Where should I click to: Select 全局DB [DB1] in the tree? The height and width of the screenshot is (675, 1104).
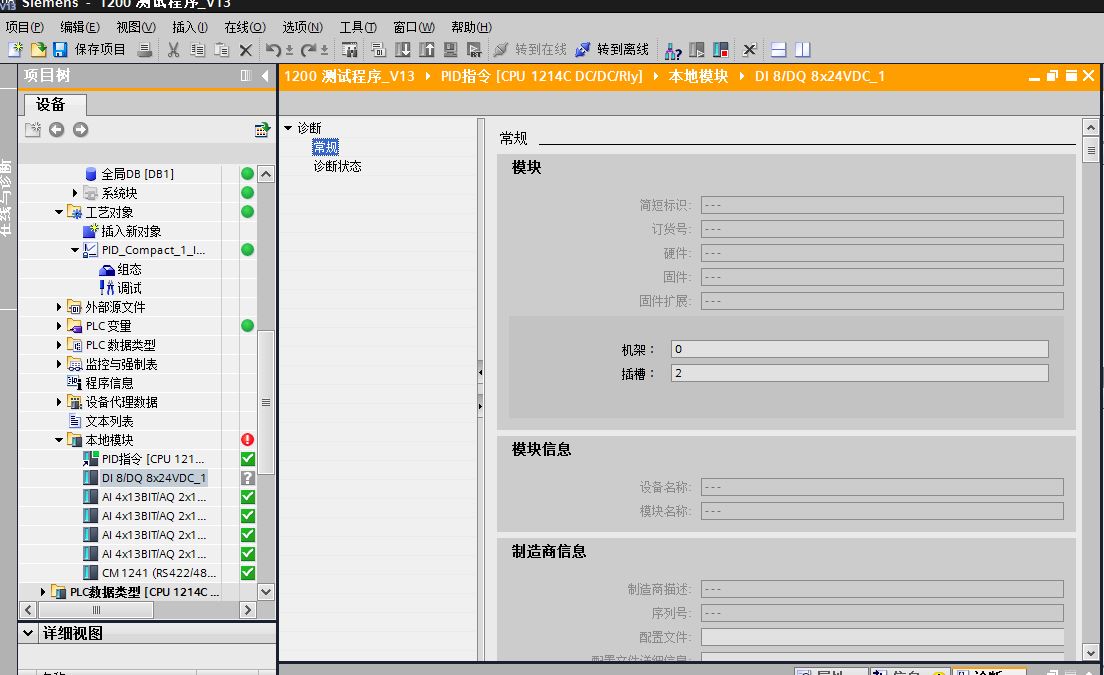137,174
